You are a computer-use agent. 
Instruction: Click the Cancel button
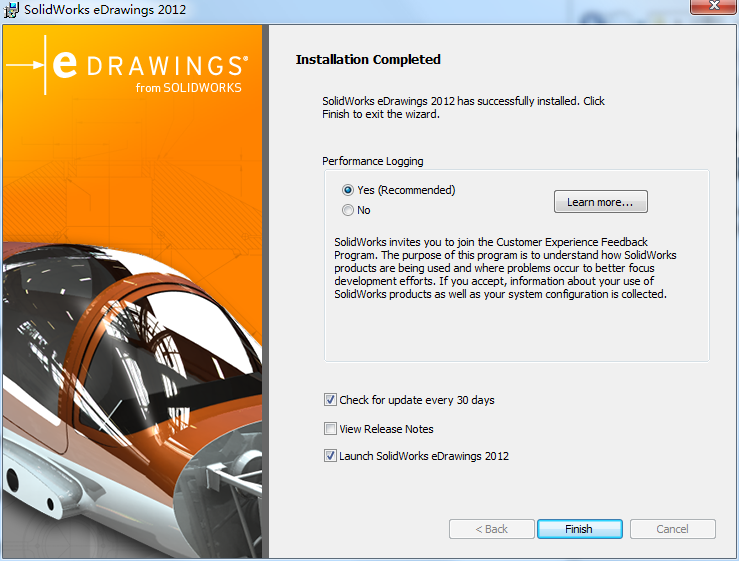point(672,529)
